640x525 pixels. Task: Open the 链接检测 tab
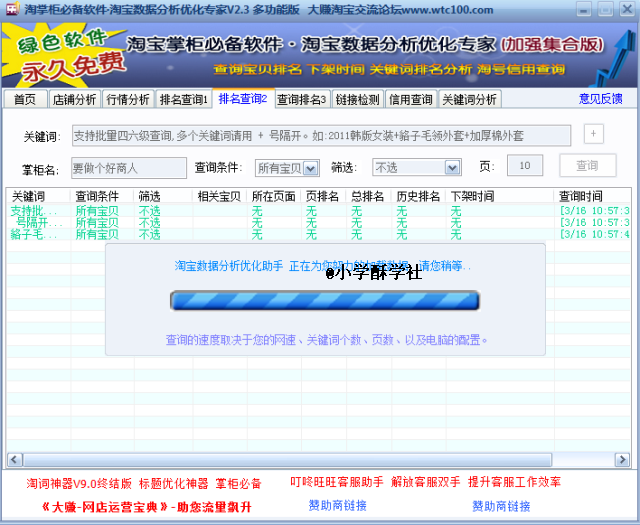[x=358, y=99]
